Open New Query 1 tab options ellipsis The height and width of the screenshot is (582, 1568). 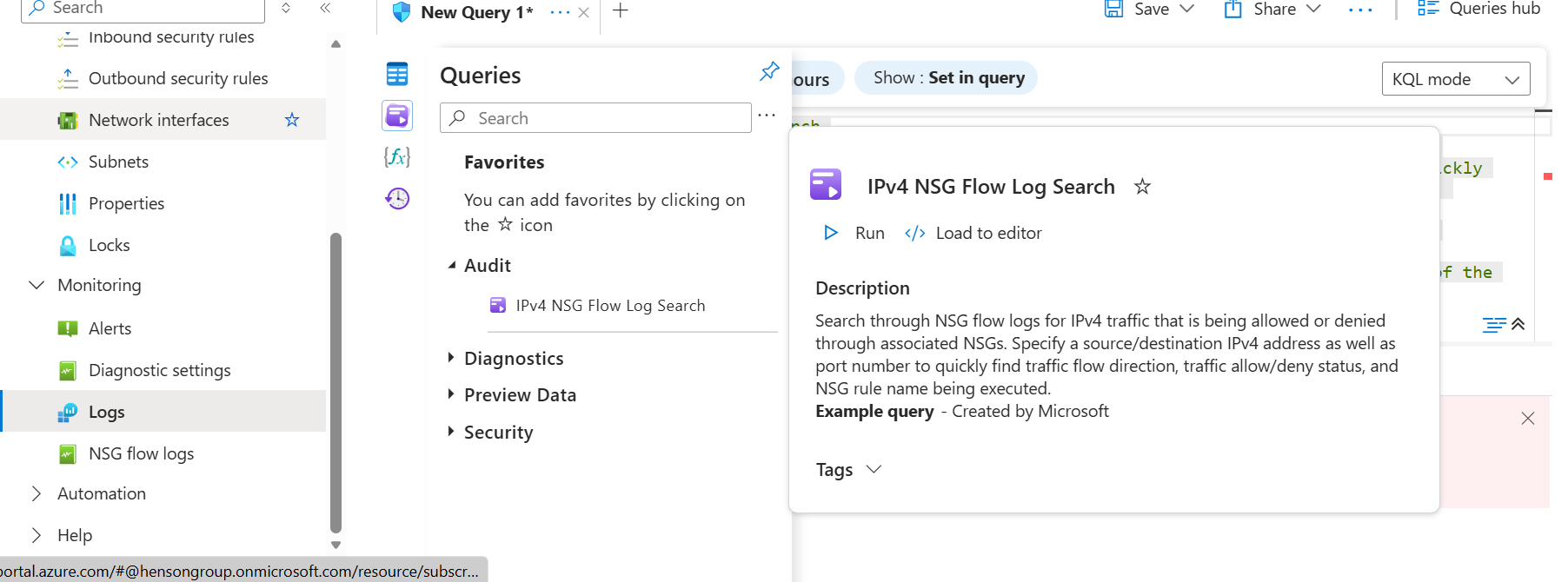coord(561,12)
